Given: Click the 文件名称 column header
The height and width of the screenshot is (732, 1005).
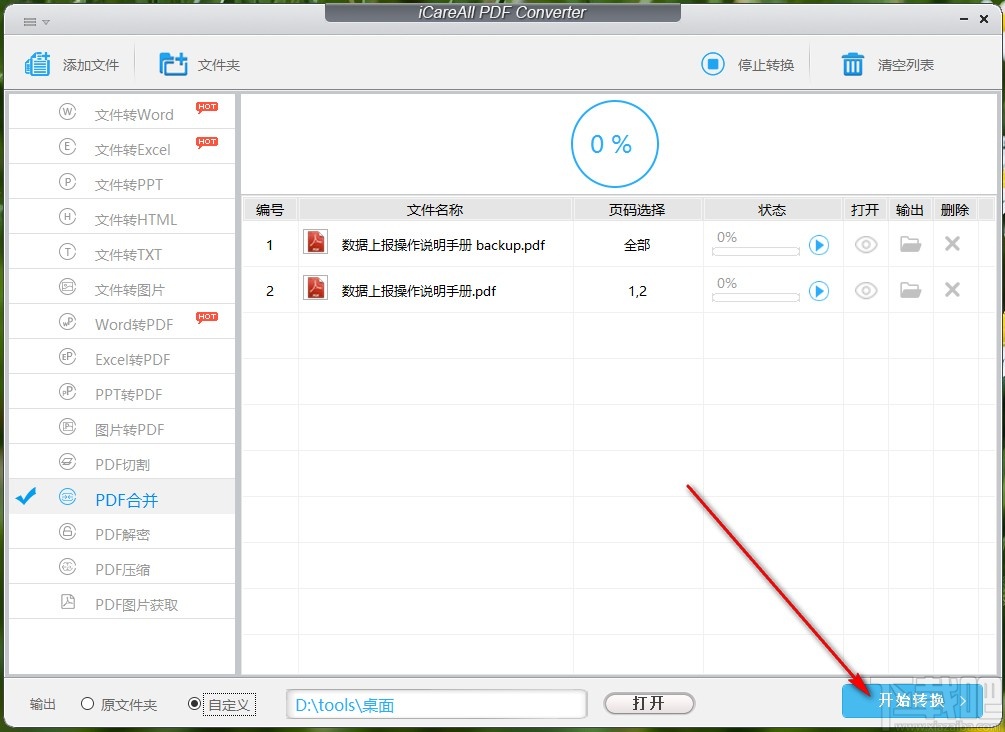Looking at the screenshot, I should click(435, 210).
